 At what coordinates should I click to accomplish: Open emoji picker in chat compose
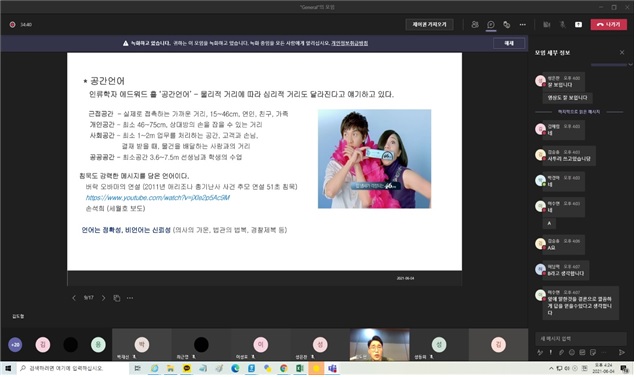tap(572, 352)
